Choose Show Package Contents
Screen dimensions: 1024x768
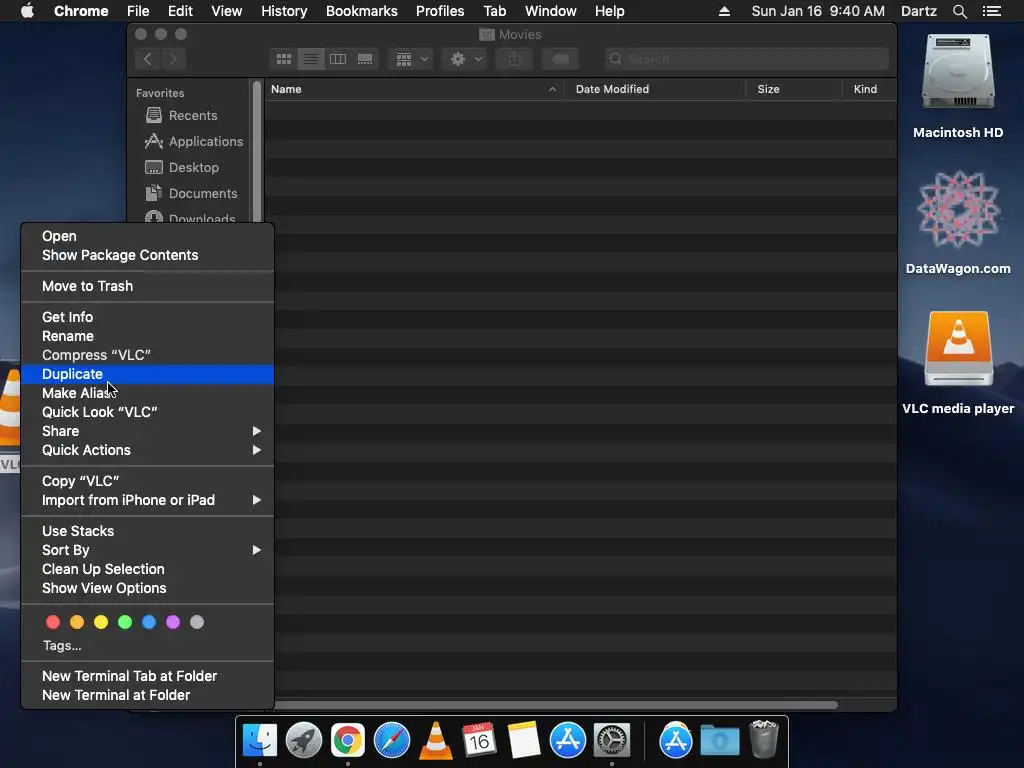pyautogui.click(x=148, y=255)
